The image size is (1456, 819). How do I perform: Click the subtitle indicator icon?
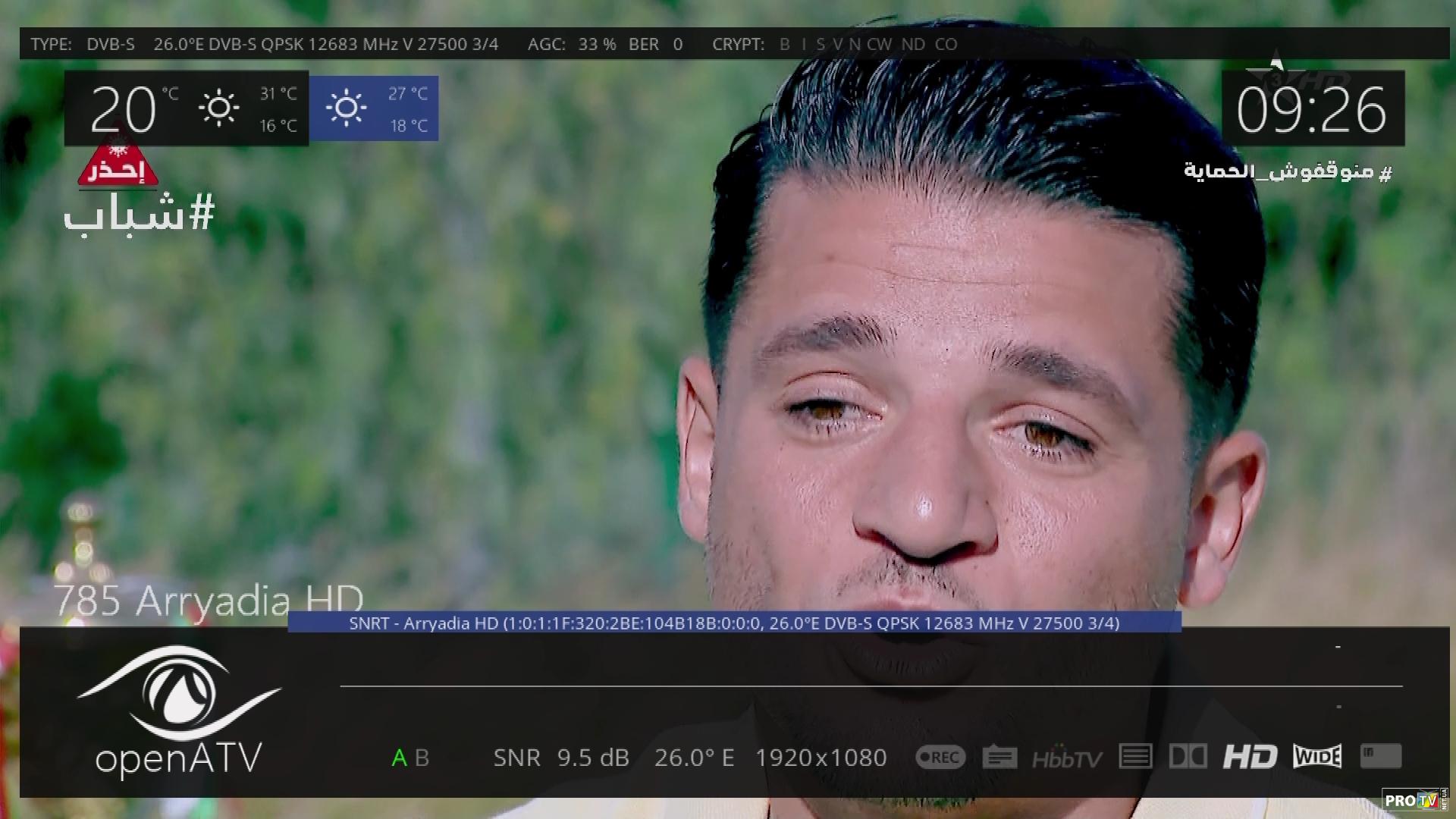(x=999, y=757)
